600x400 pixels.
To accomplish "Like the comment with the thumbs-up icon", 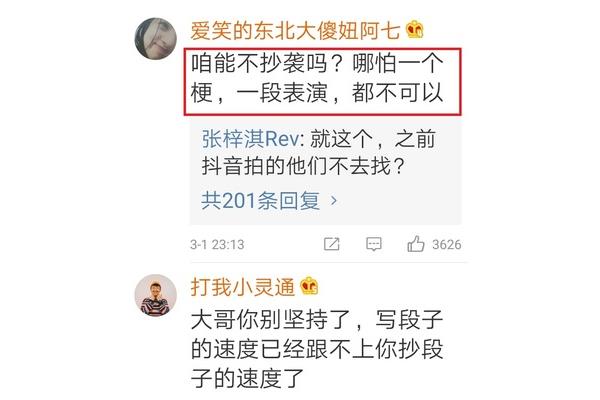I will pos(416,244).
